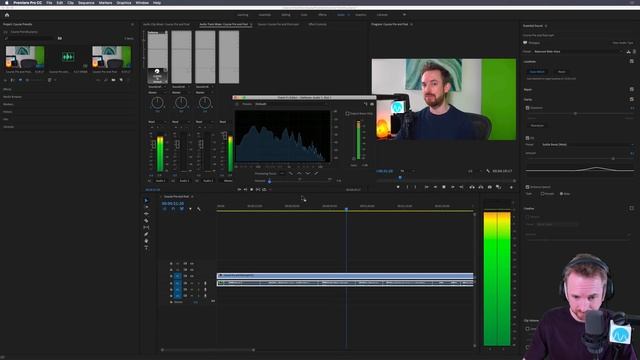This screenshot has height=360, width=640.
Task: Adjust the EQ Amount slider handle
Action: (x=613, y=158)
